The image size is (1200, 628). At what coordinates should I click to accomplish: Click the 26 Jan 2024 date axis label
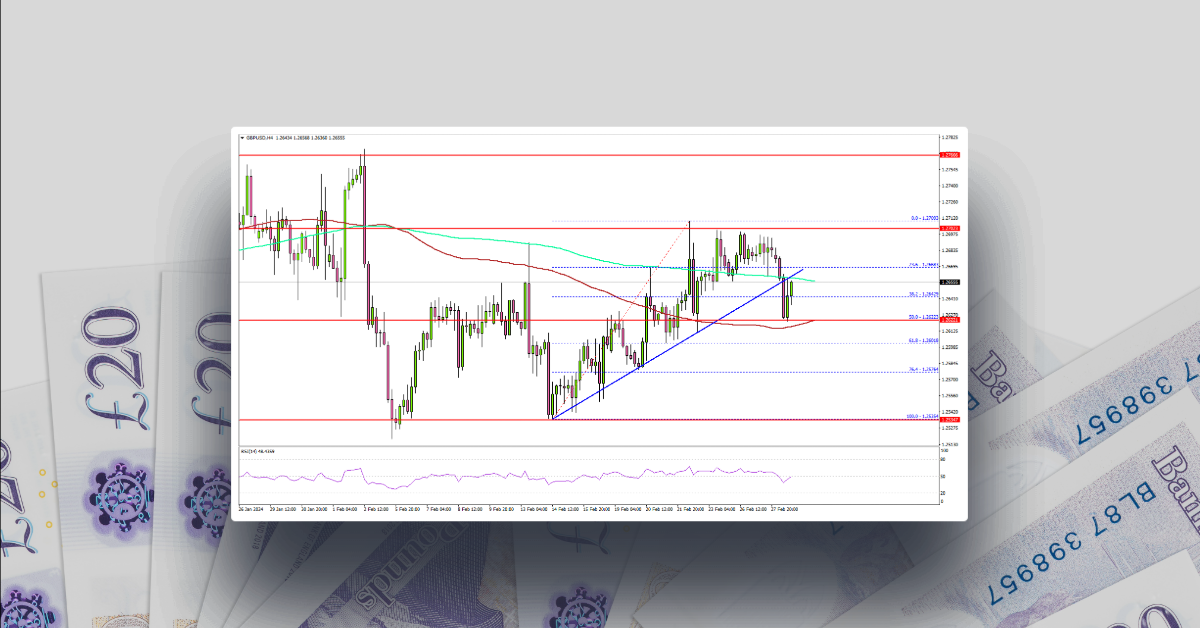click(249, 508)
